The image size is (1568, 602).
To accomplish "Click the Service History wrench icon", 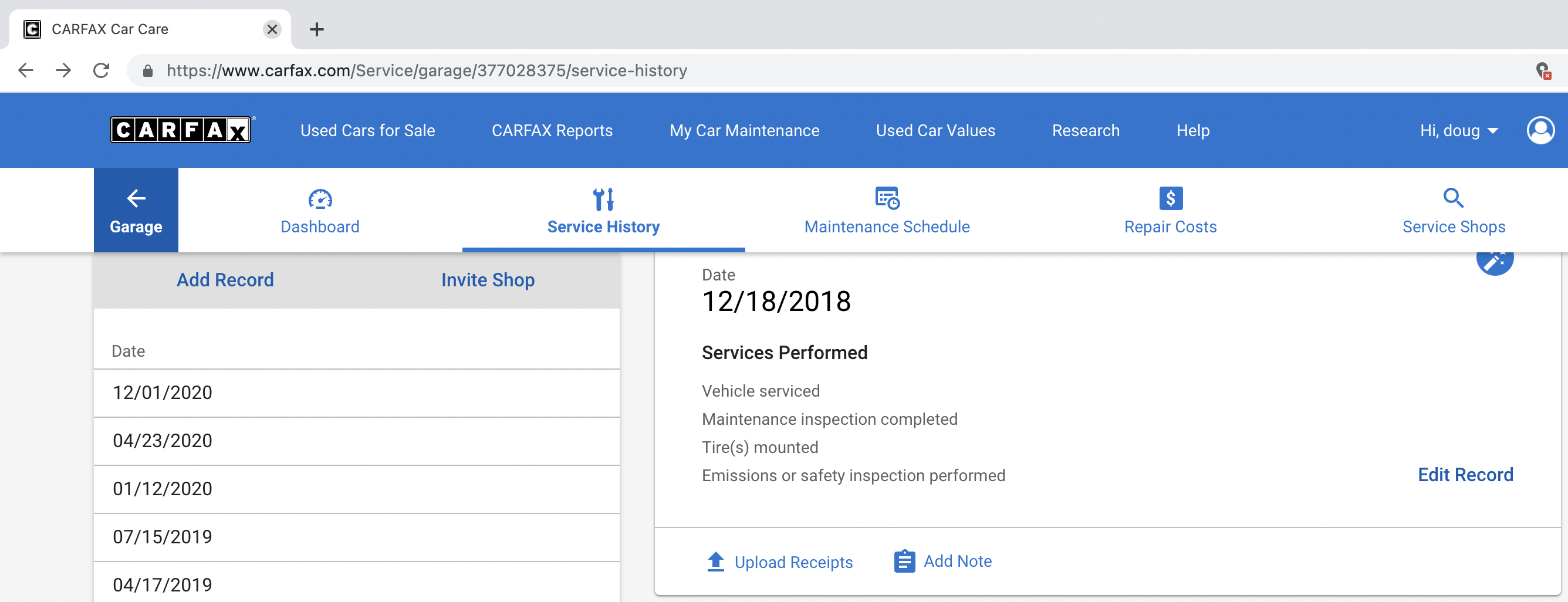I will pos(603,198).
